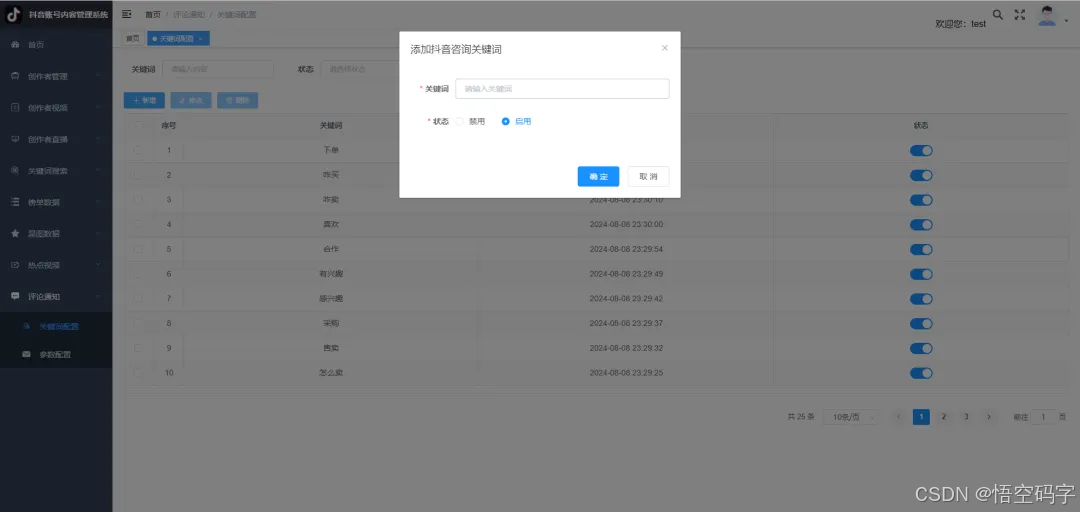Go to page 3 in pagination
The height and width of the screenshot is (512, 1080).
[x=966, y=417]
